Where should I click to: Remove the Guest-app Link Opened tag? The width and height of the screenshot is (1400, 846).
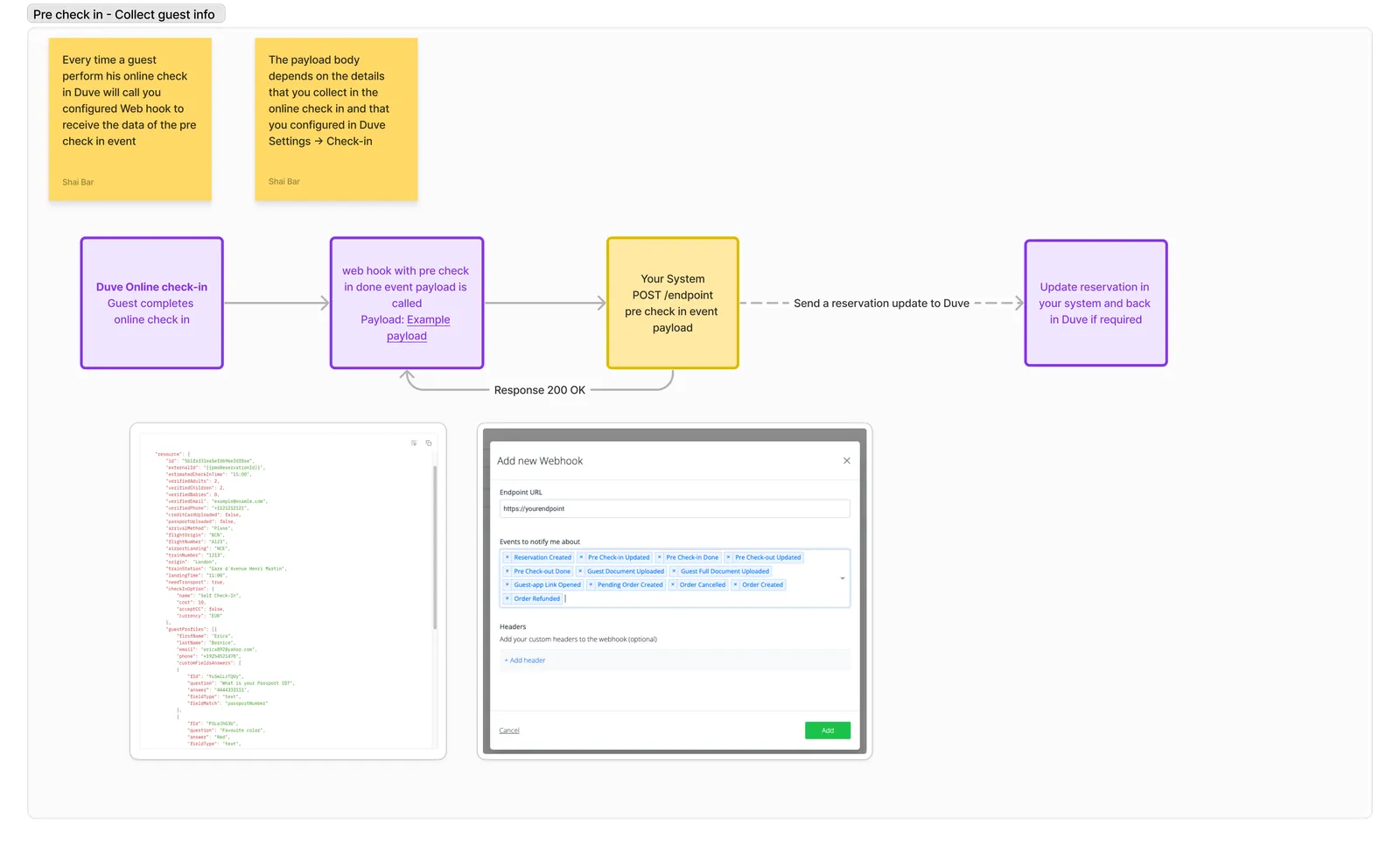click(x=507, y=584)
